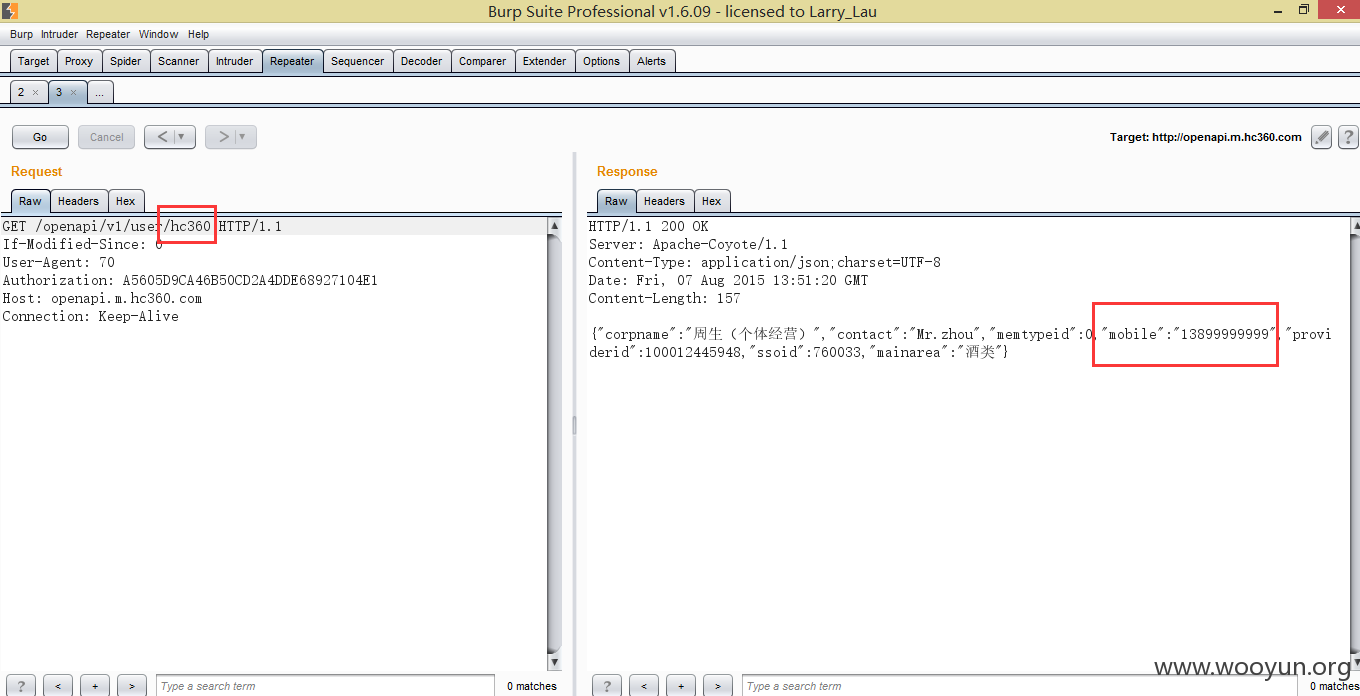1360x696 pixels.
Task: Click the response search help question button
Action: coord(607,686)
